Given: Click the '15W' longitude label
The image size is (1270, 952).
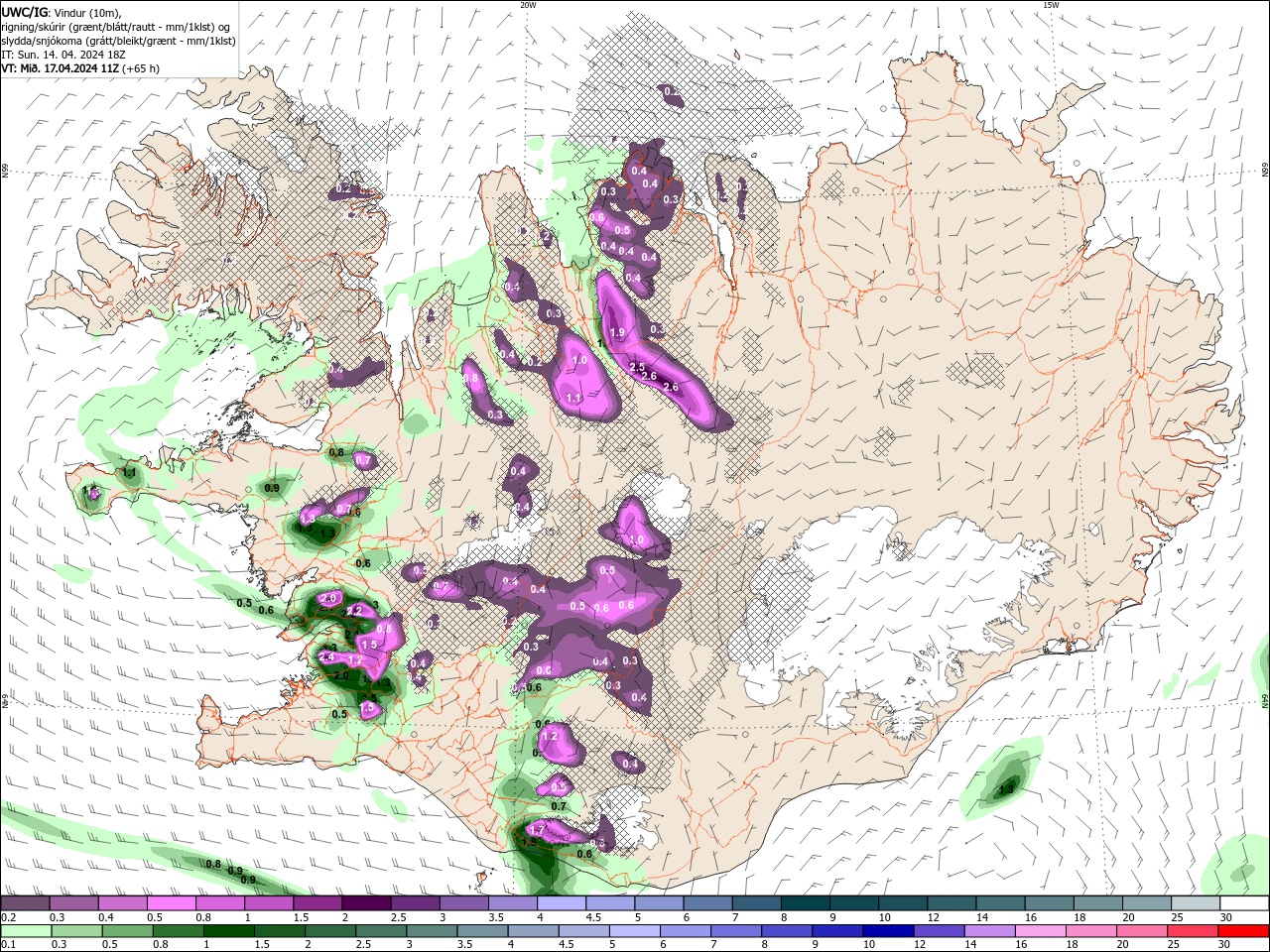Looking at the screenshot, I should (1051, 5).
